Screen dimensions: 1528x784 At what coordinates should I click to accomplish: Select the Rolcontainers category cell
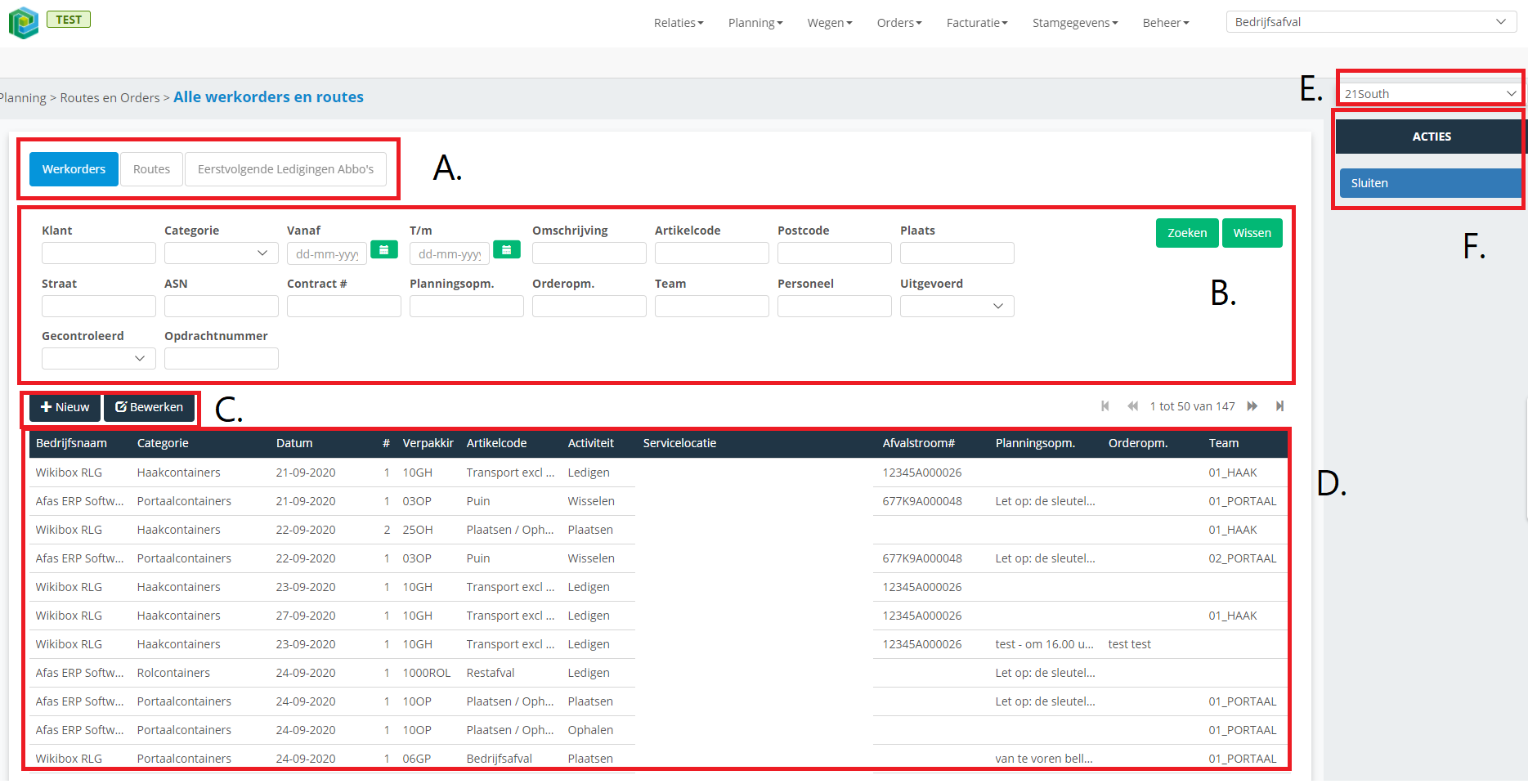coord(173,673)
